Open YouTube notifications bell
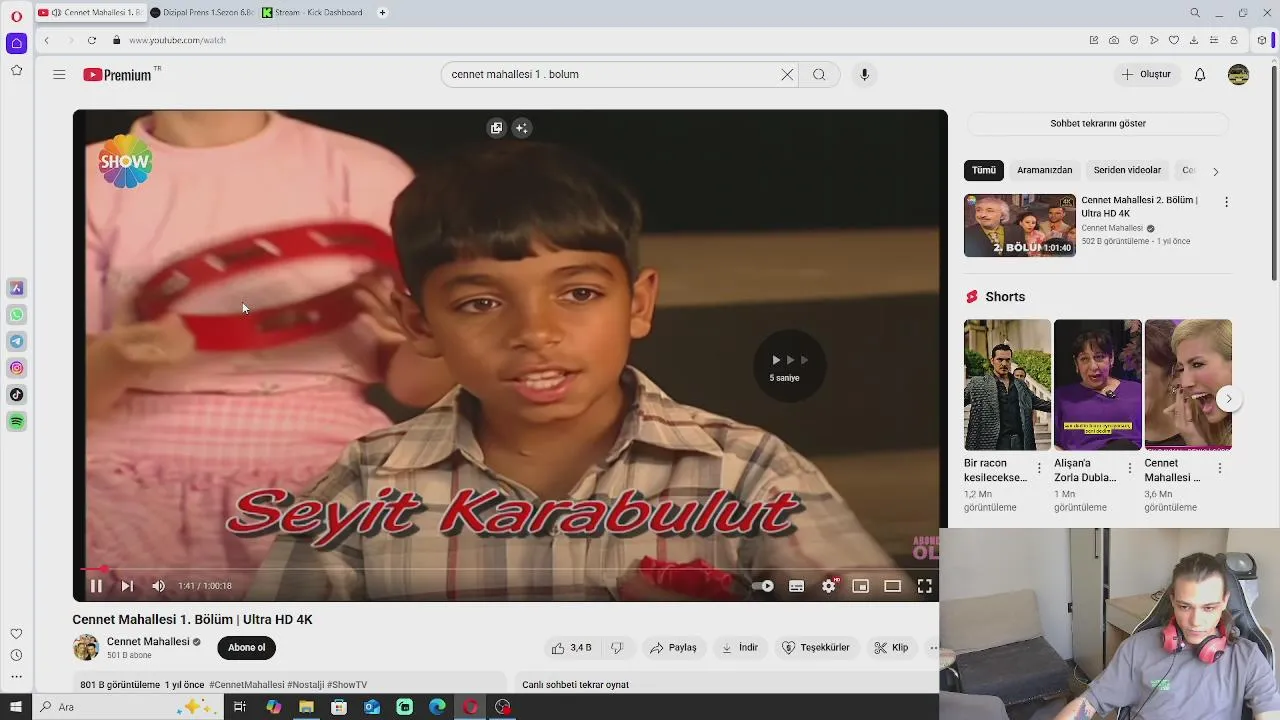1280x720 pixels. [1200, 74]
